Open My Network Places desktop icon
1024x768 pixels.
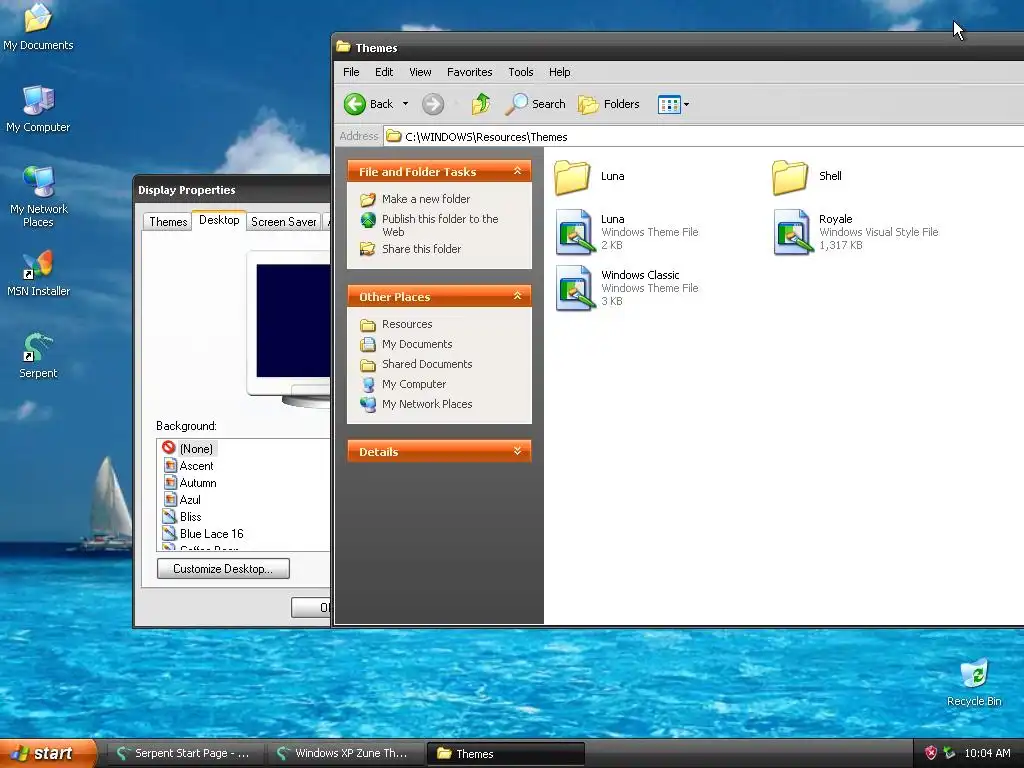point(39,197)
